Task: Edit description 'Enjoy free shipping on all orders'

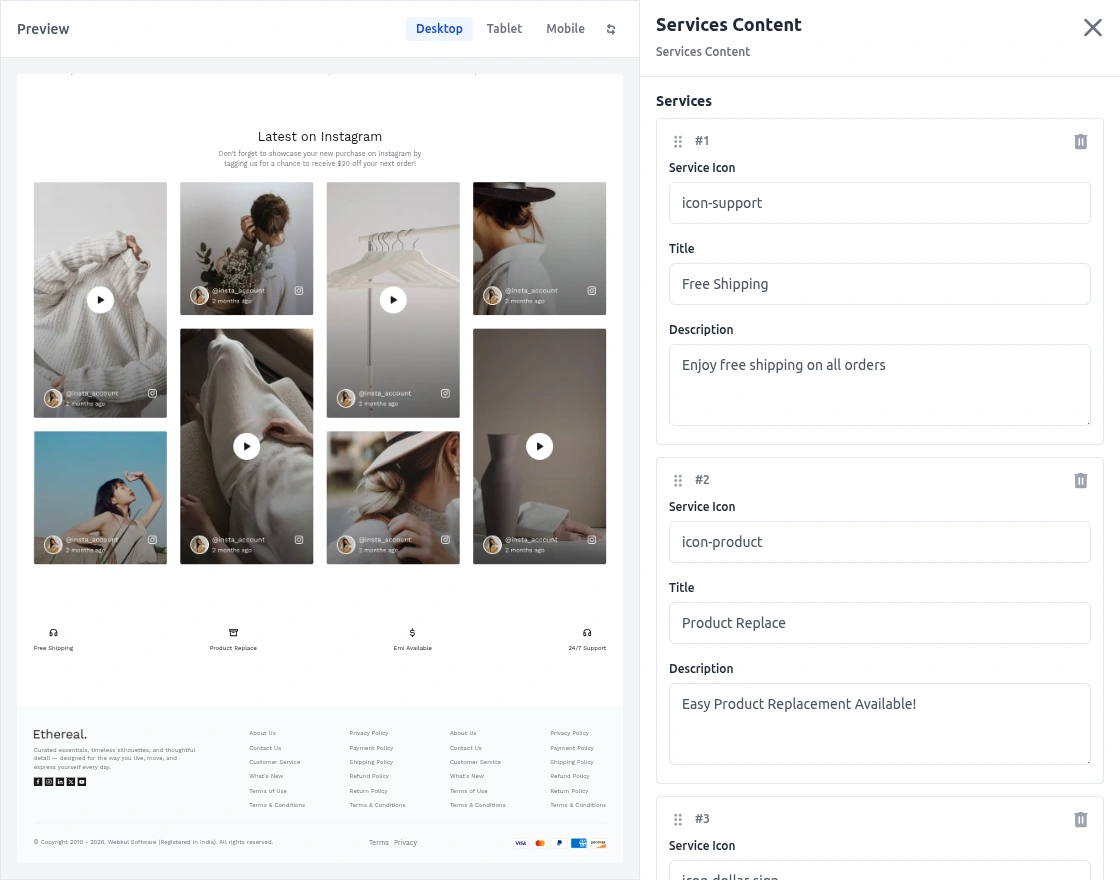Action: [879, 385]
